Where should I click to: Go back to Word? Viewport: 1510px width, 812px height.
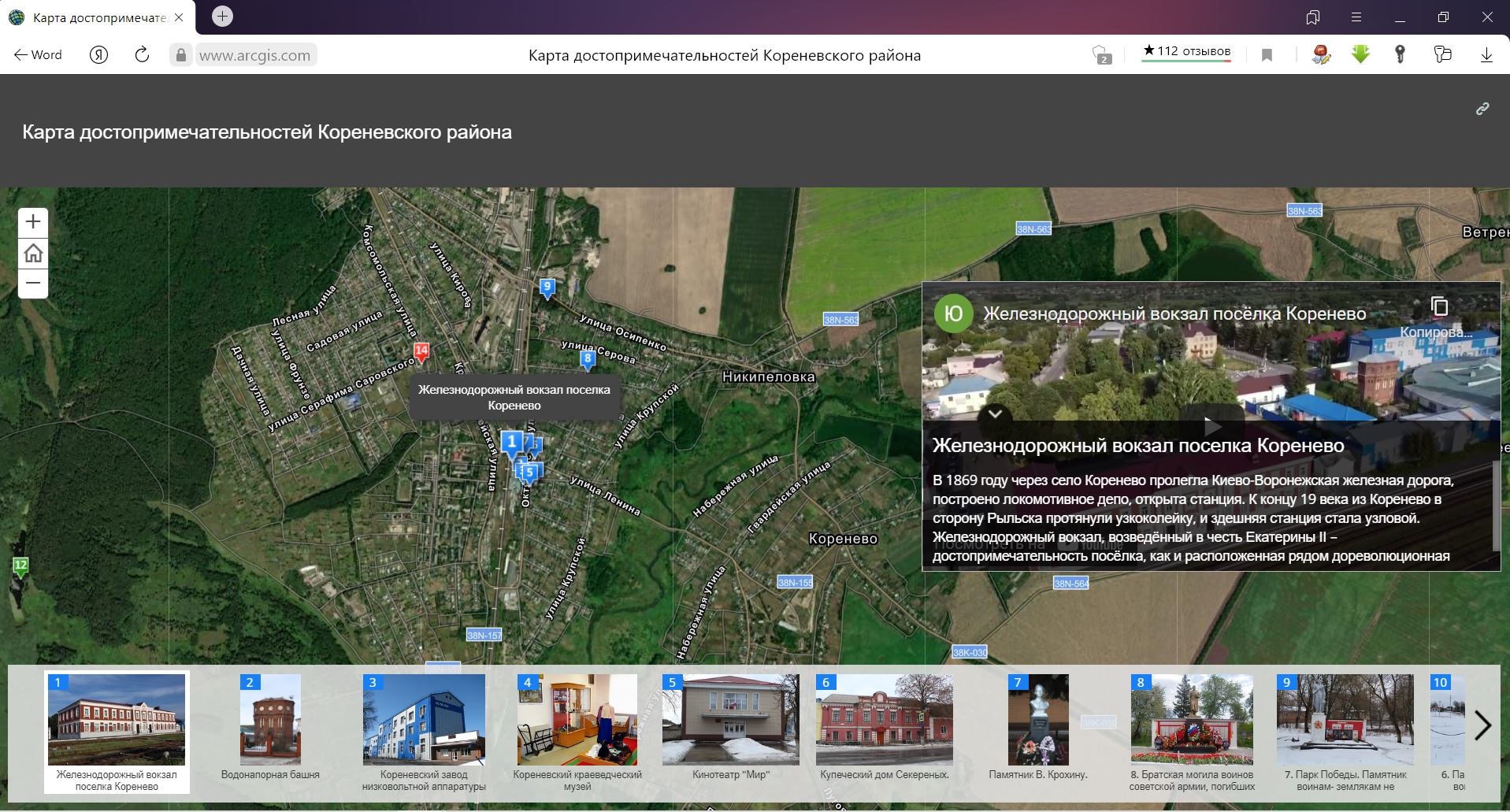point(38,55)
